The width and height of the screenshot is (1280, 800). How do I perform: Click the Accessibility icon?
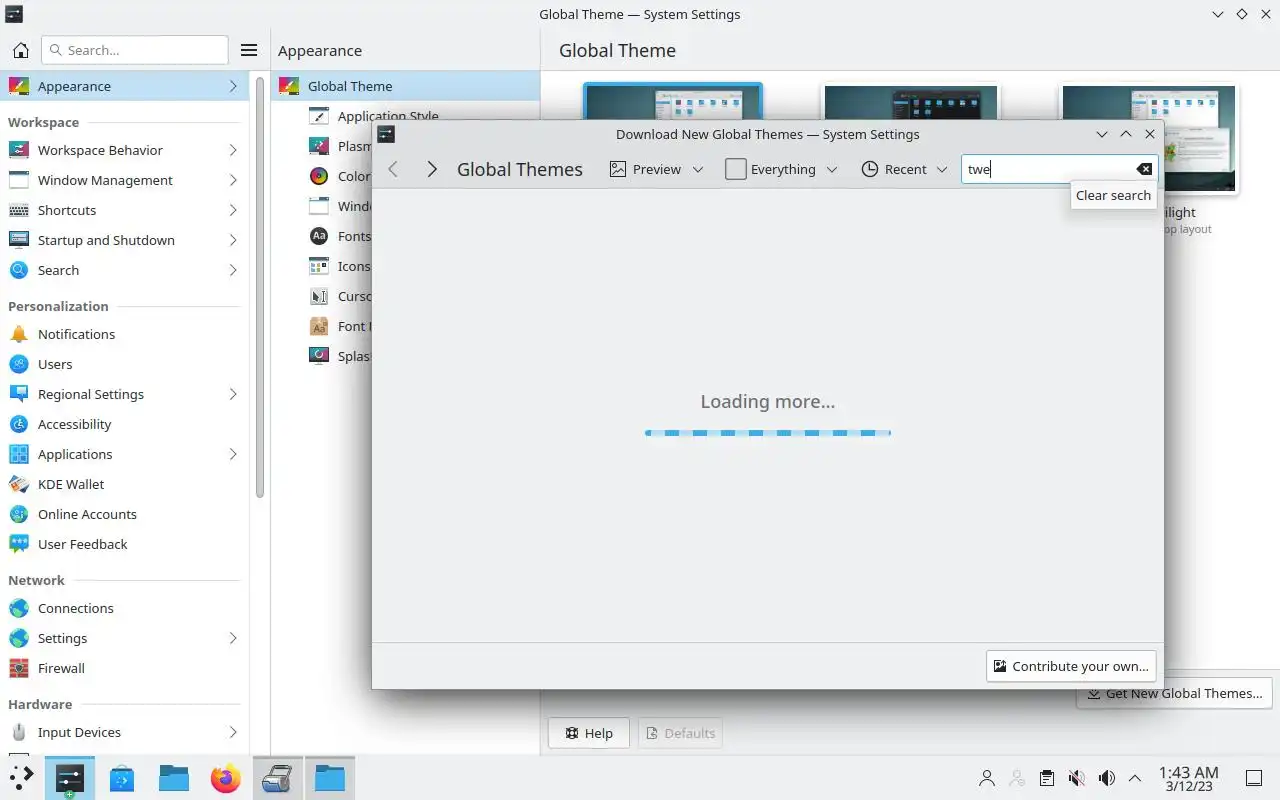tap(19, 424)
